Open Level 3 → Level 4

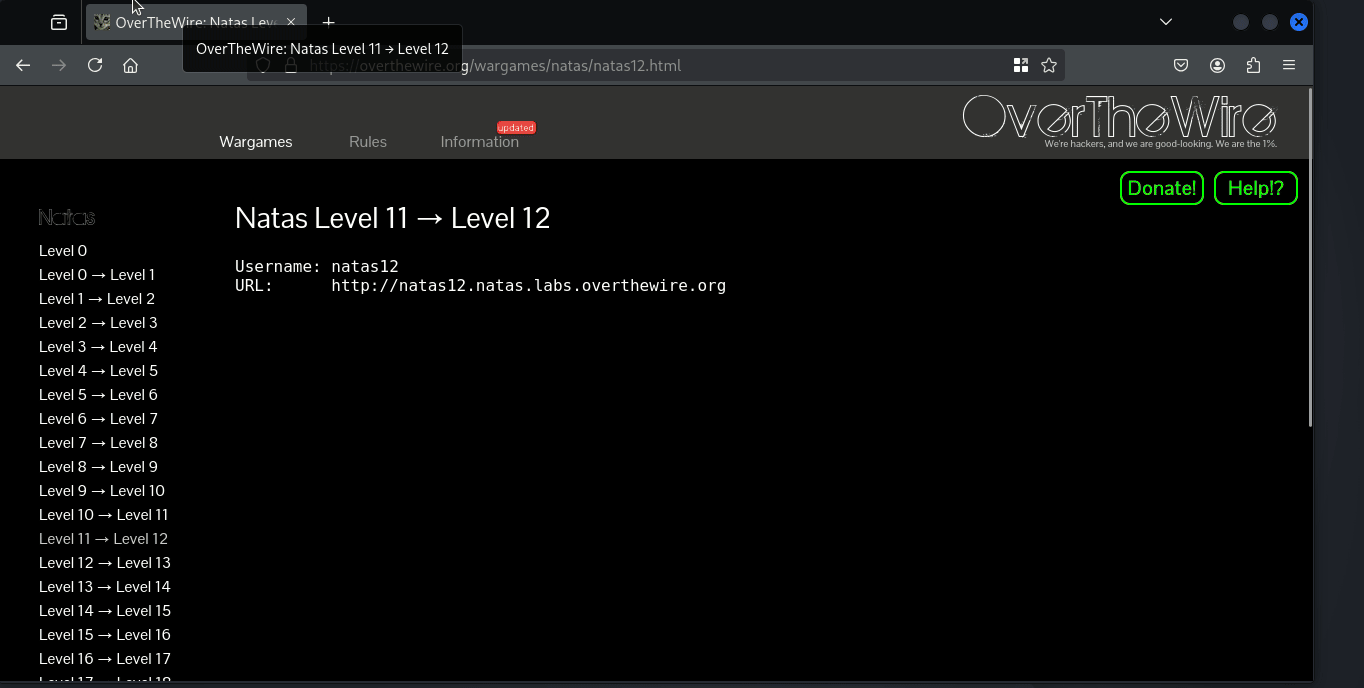pyautogui.click(x=98, y=347)
